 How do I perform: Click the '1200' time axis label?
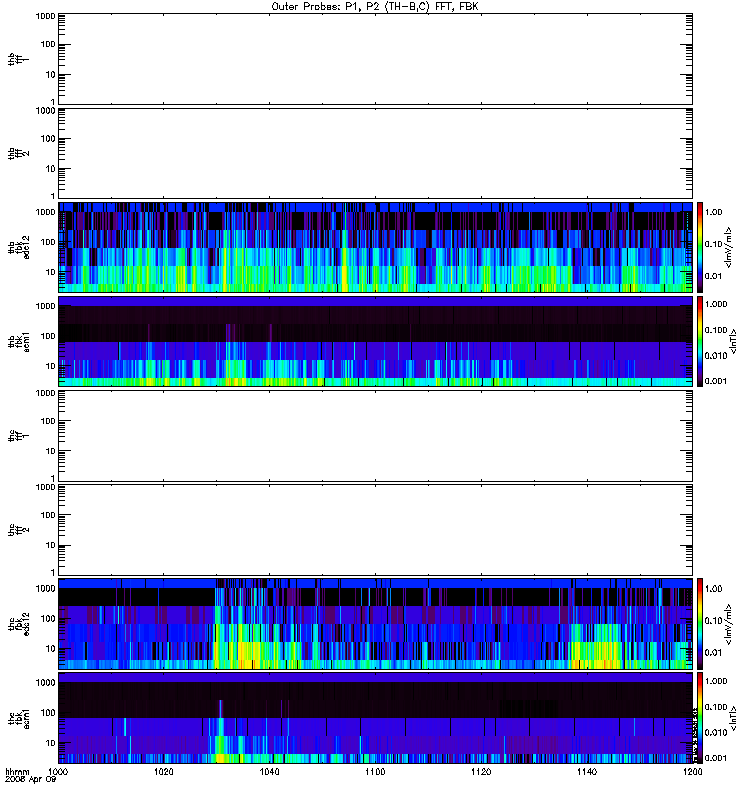692,771
